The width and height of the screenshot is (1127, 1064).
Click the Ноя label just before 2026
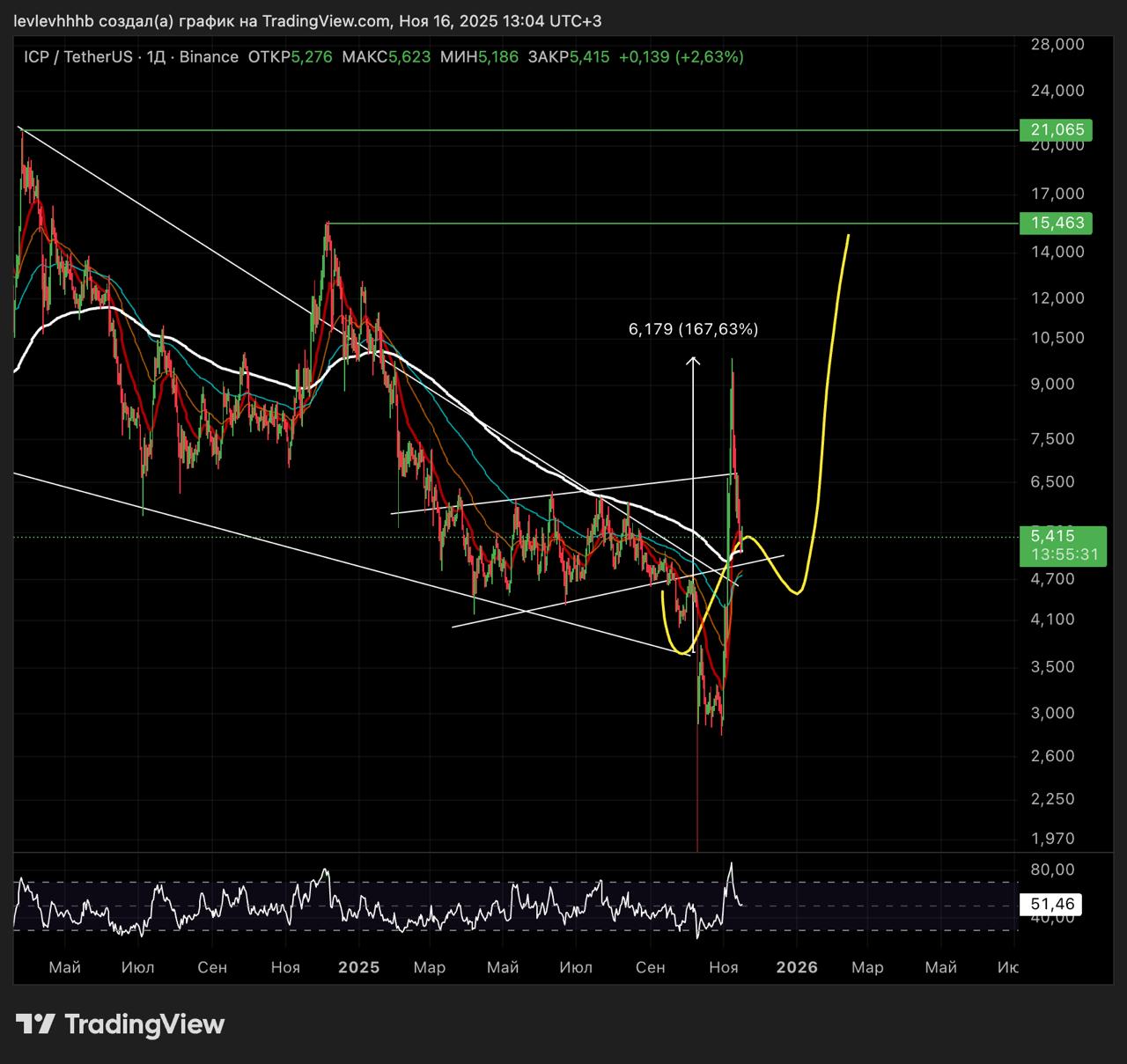(723, 967)
